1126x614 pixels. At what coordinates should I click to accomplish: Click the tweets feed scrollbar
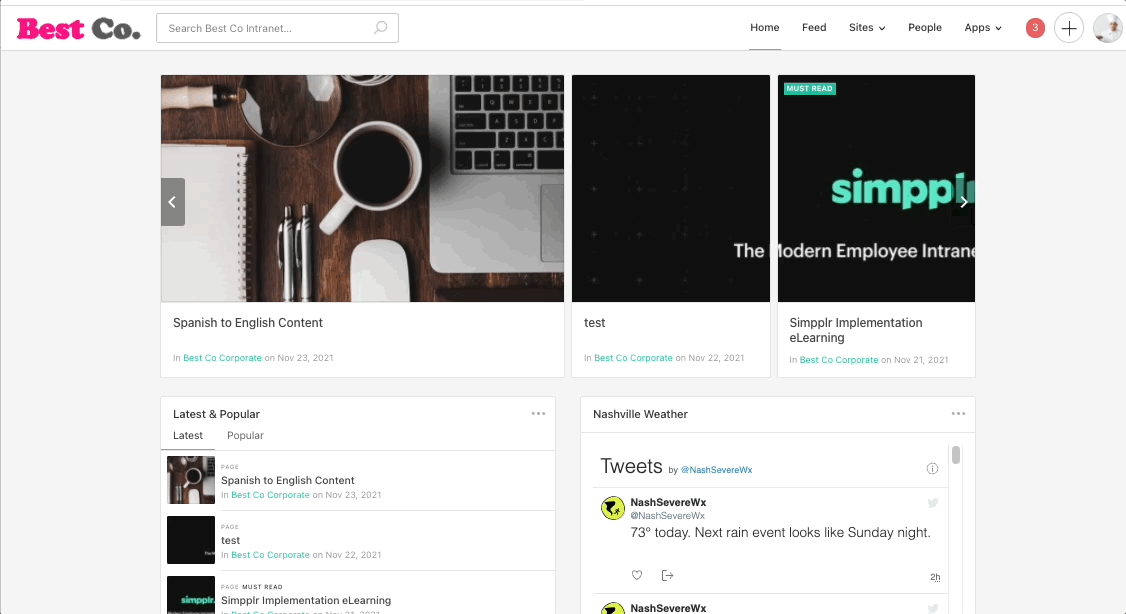click(x=956, y=455)
